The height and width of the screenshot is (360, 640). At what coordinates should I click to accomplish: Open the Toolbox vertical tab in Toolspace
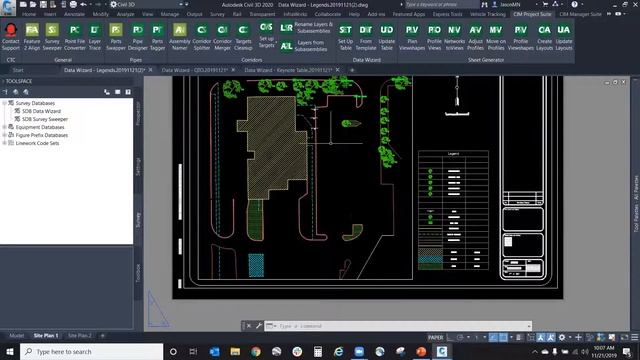pos(138,273)
